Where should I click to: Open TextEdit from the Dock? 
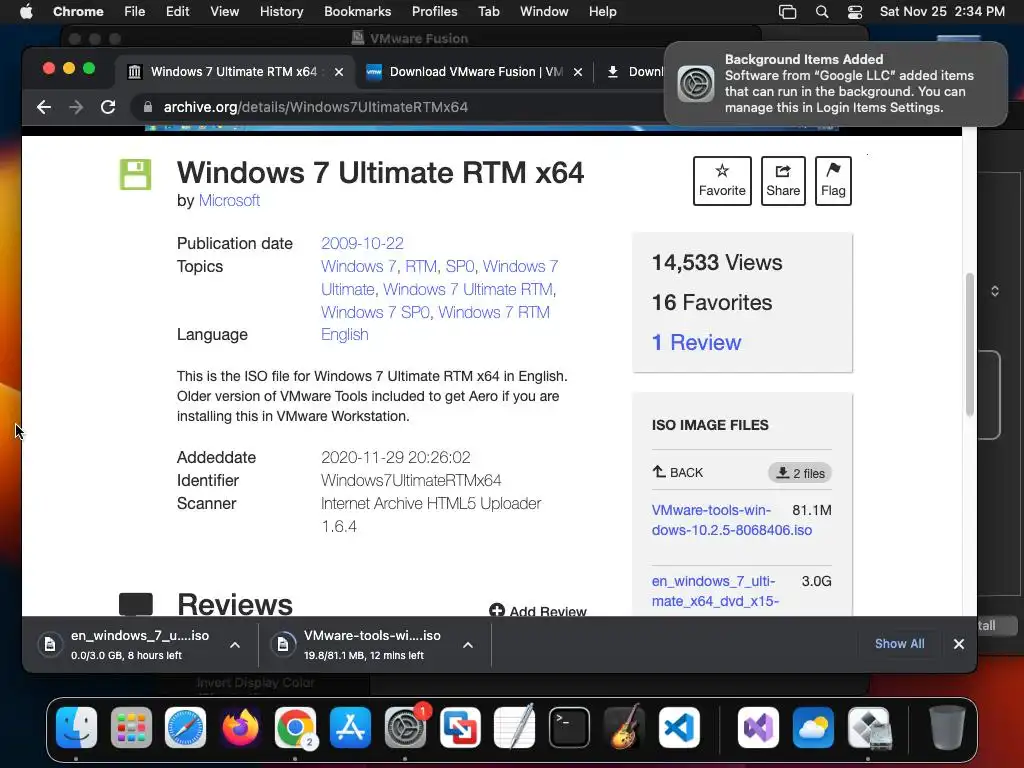(x=515, y=728)
